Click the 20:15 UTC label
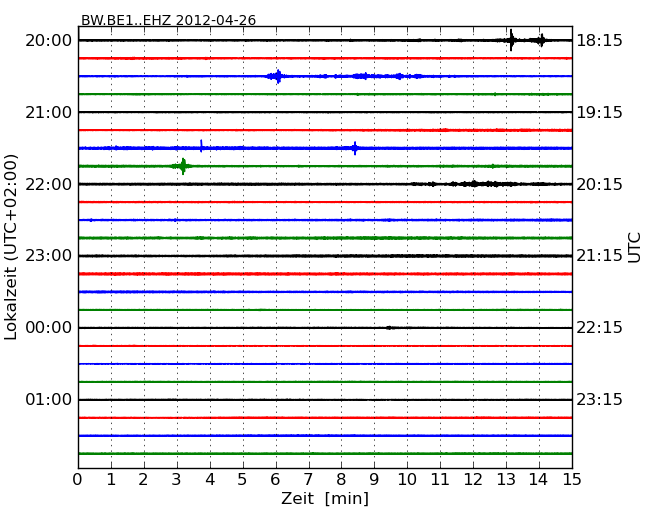Image resolution: width=650 pixels, height=520 pixels. click(x=599, y=184)
